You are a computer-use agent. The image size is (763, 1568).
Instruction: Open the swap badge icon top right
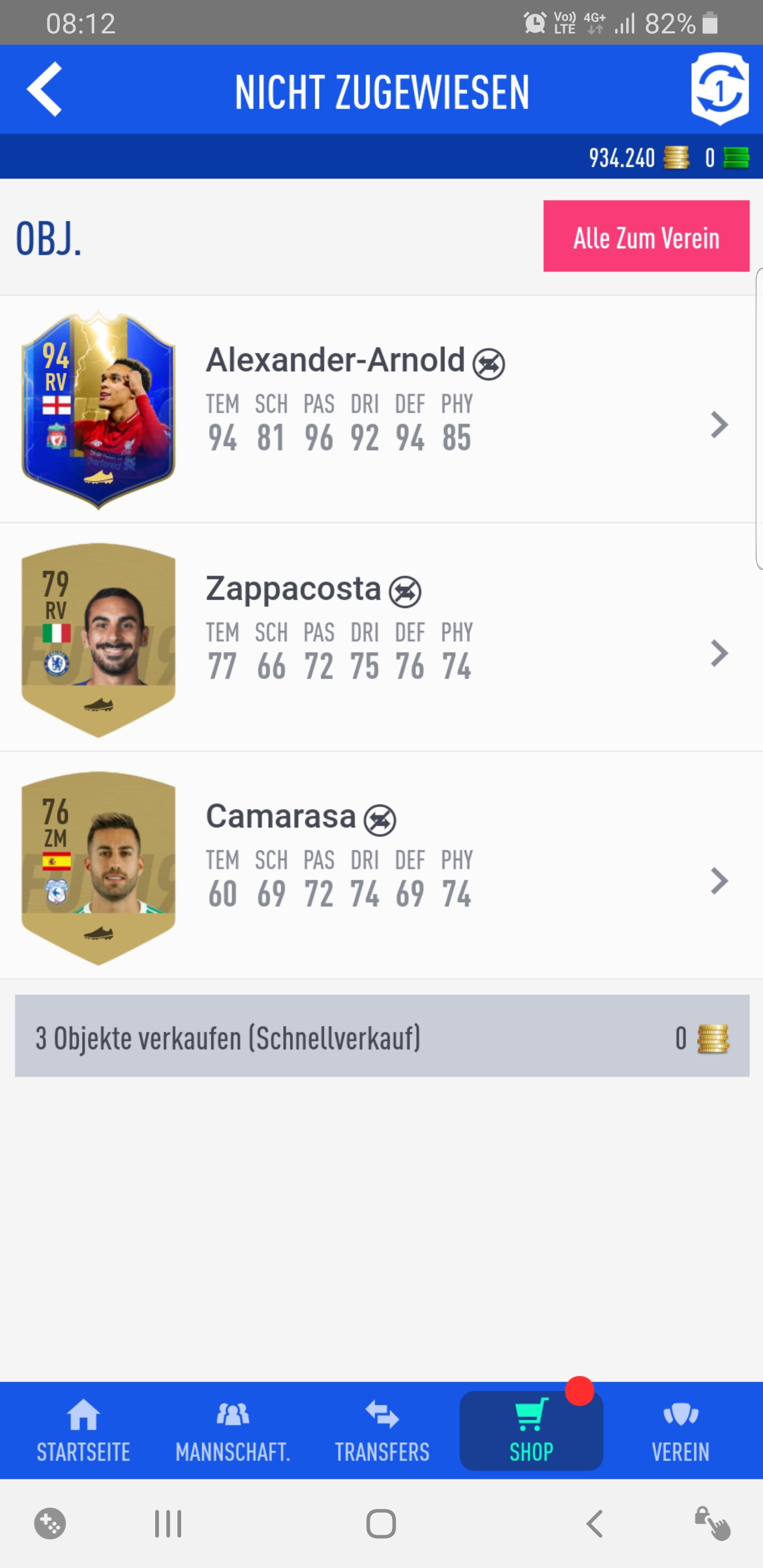(x=720, y=89)
